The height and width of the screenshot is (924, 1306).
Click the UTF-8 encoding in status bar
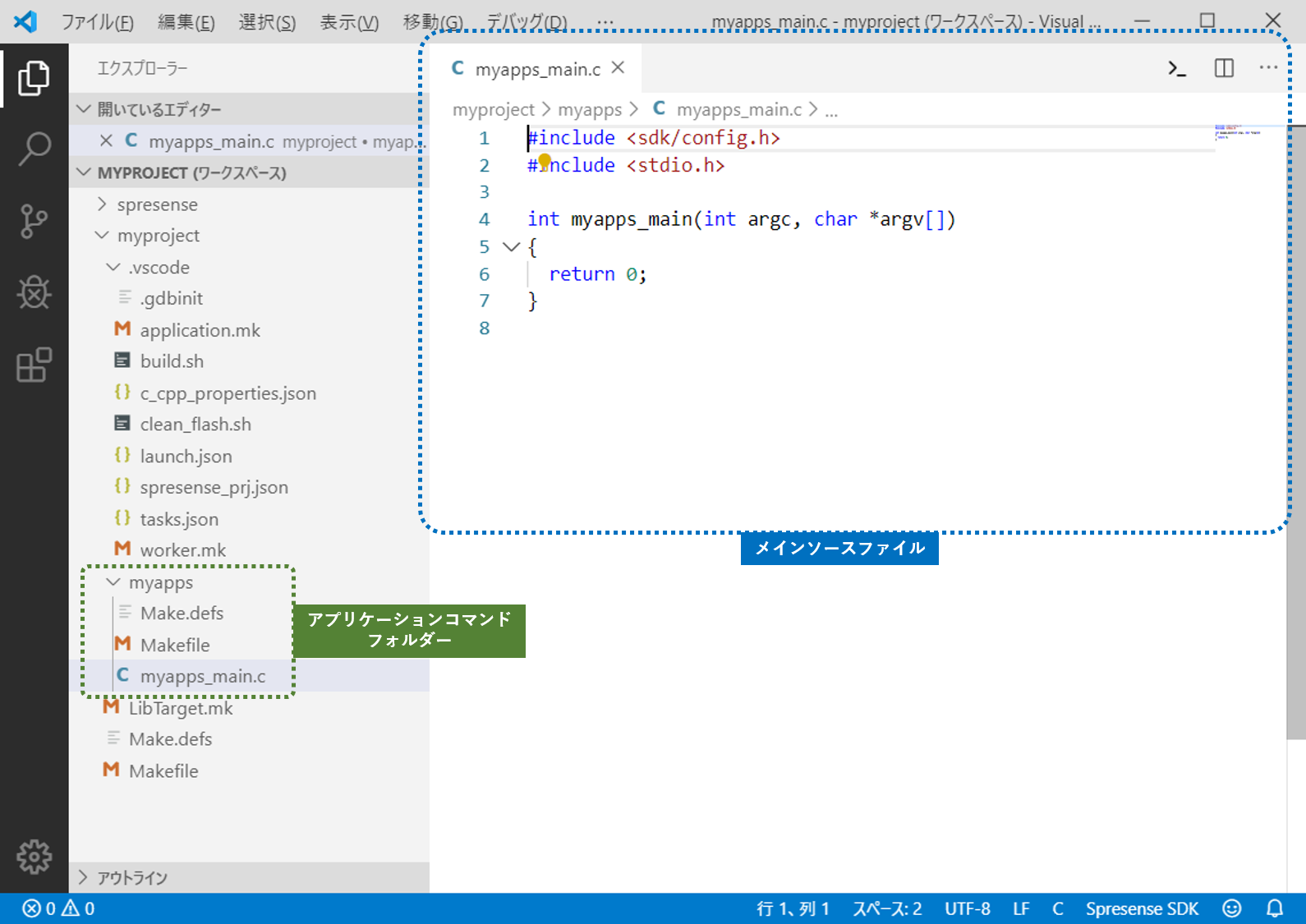(x=967, y=908)
